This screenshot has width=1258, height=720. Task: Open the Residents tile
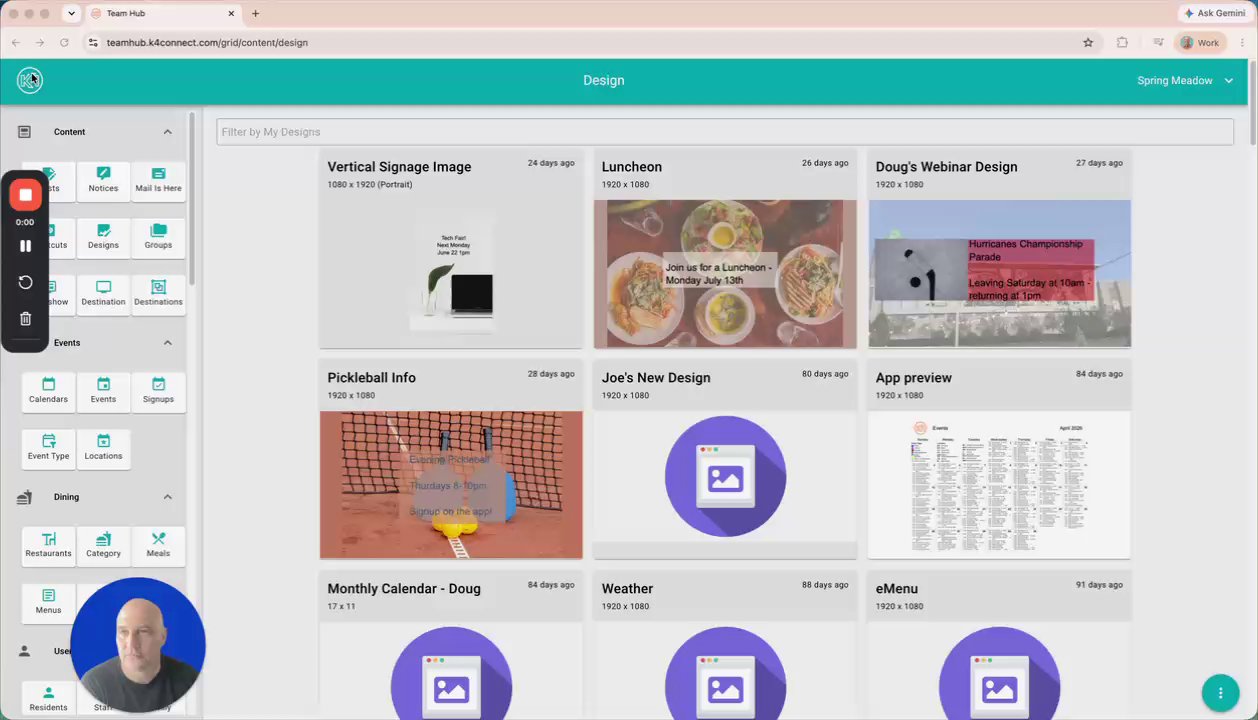[x=48, y=699]
